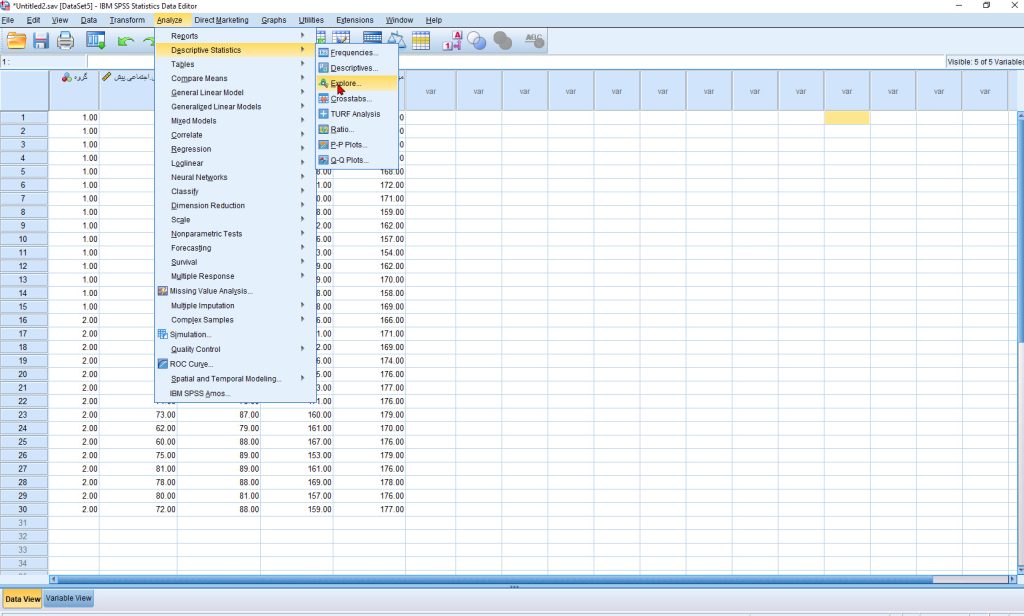Screen dimensions: 1024x616
Task: Click the Crosstabs icon in submenu
Action: [323, 99]
